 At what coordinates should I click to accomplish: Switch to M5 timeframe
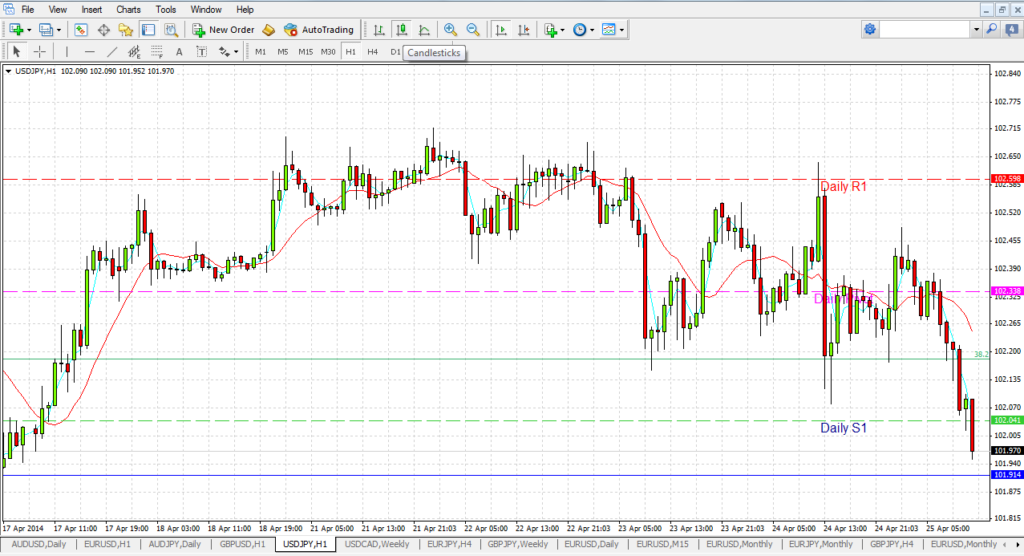point(283,52)
